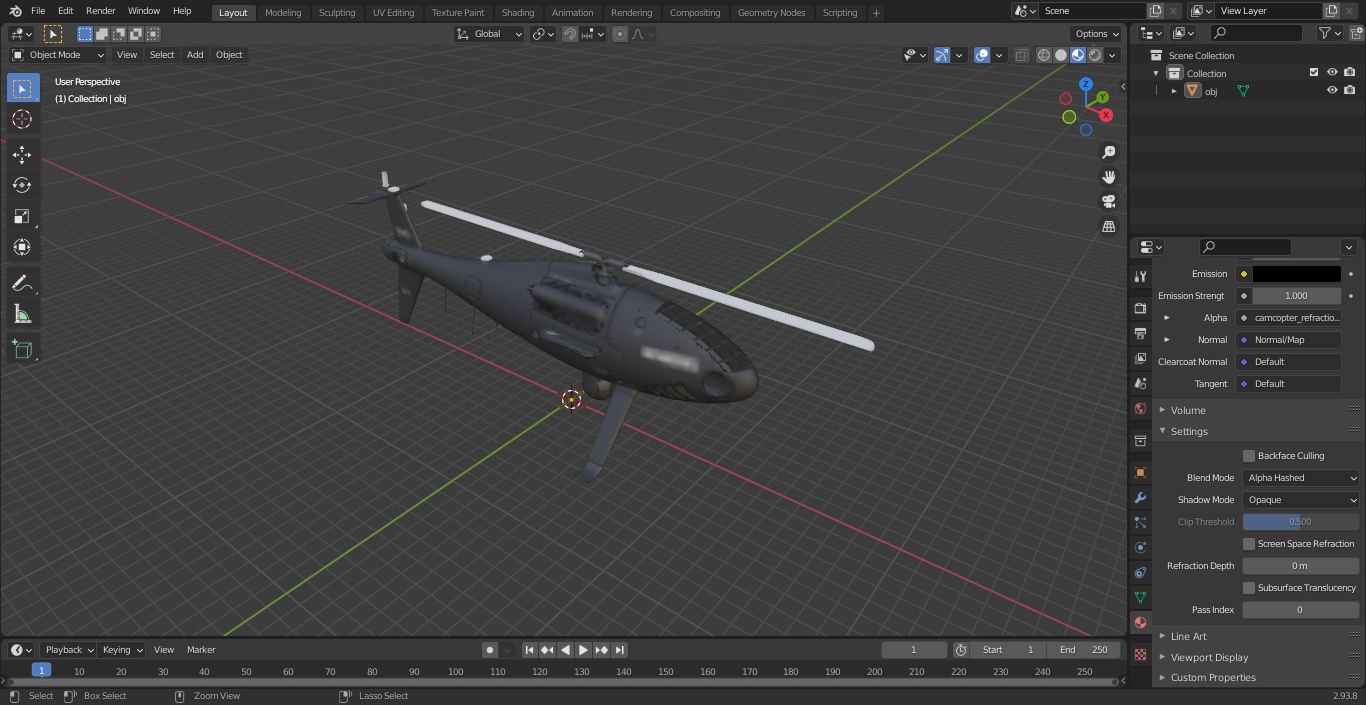Select the Annotate tool
The image size is (1366, 705).
tap(22, 284)
